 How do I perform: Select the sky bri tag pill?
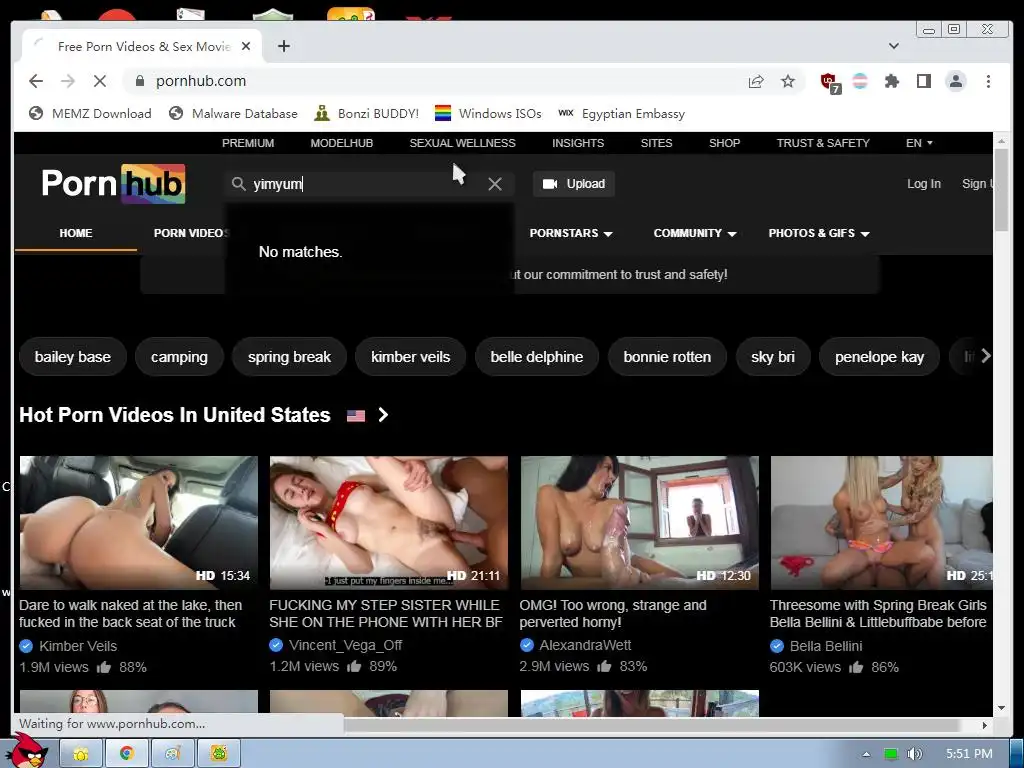pyautogui.click(x=773, y=357)
